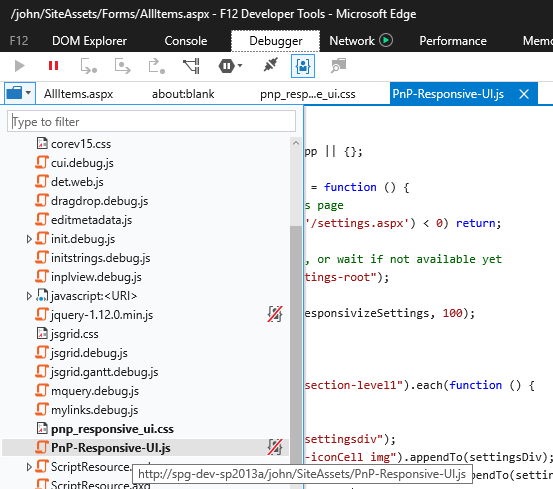The image size is (553, 489).
Task: Switch to the AllItems.aspx file tab
Action: 78,94
